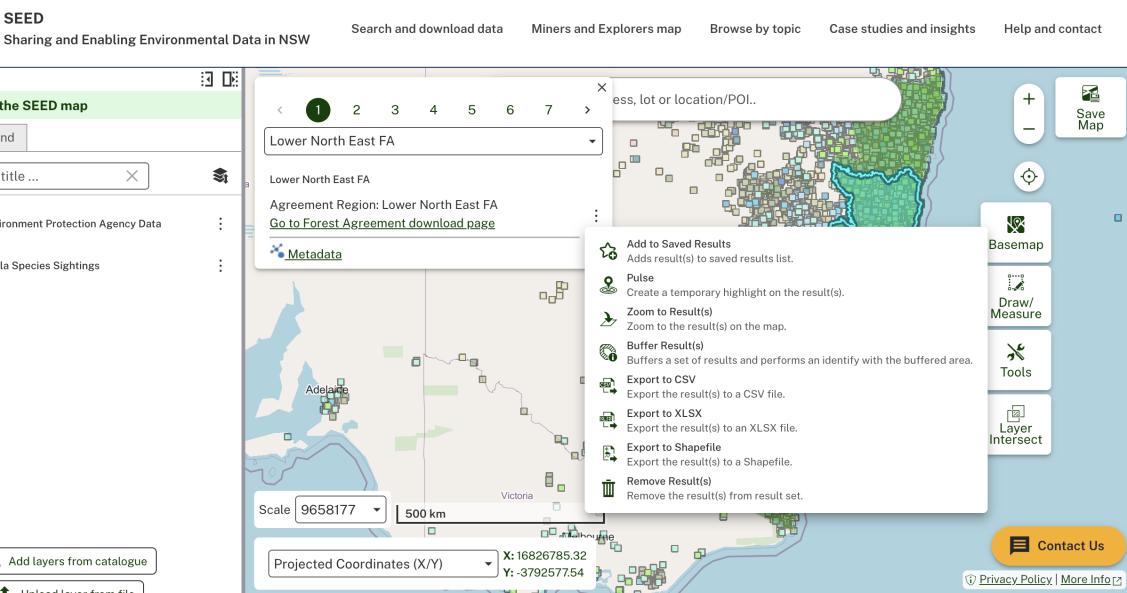Open the Privacy Policy link

(1015, 579)
